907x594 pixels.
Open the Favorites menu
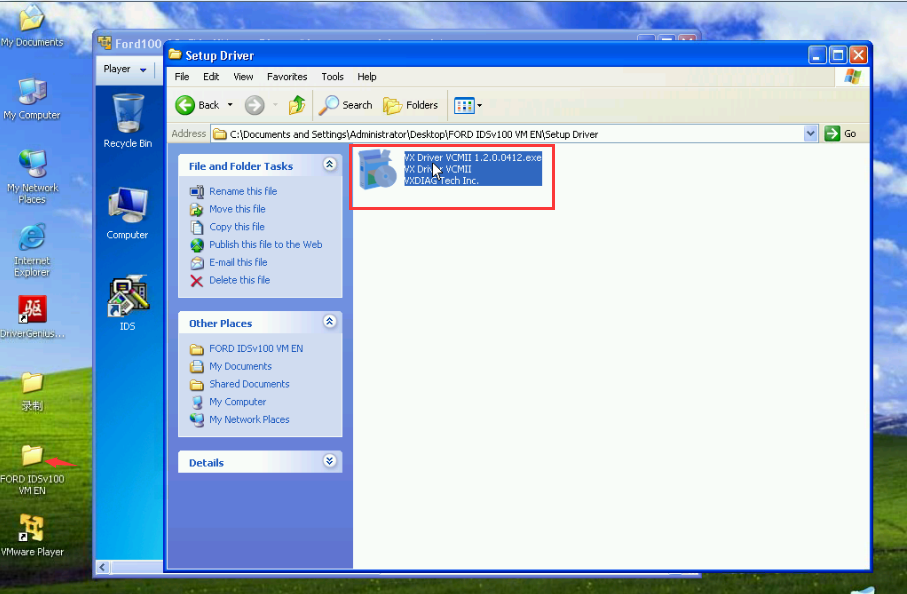[287, 76]
